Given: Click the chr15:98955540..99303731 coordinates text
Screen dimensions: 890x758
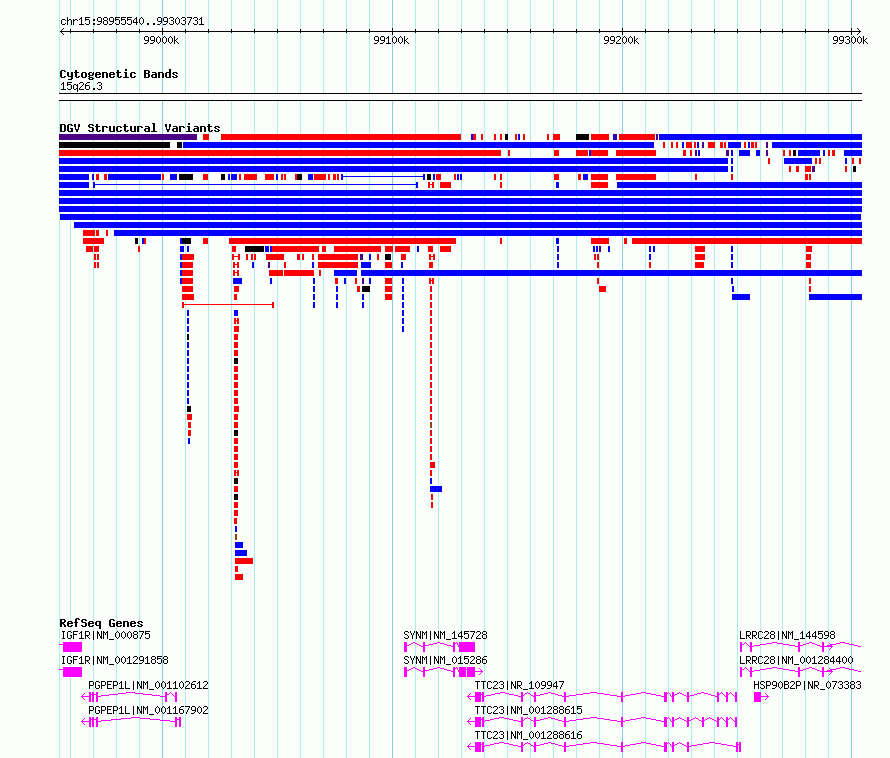Looking at the screenshot, I should click(x=132, y=21).
